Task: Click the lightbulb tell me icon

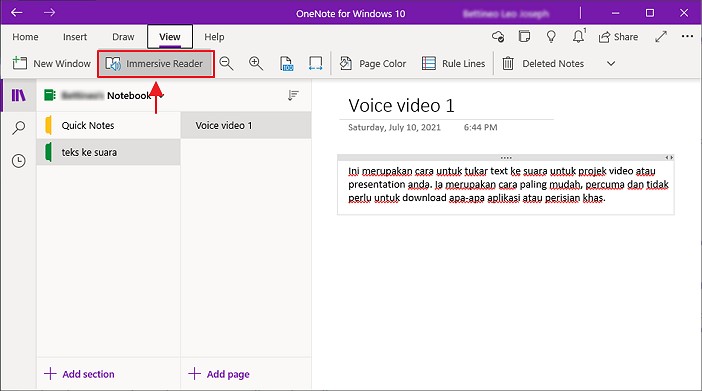Action: coord(551,37)
